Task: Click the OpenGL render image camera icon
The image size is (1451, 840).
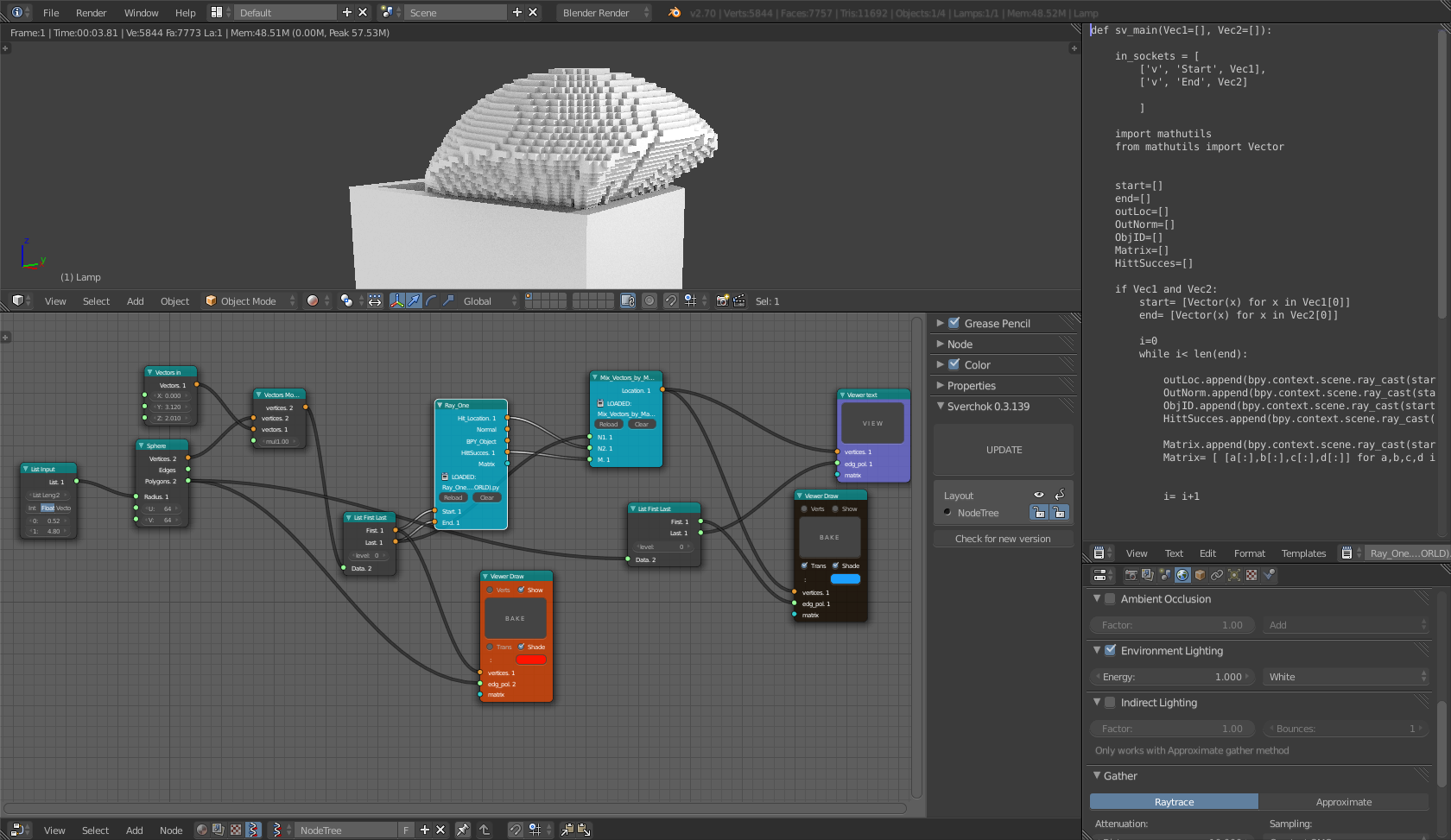Action: tap(722, 300)
